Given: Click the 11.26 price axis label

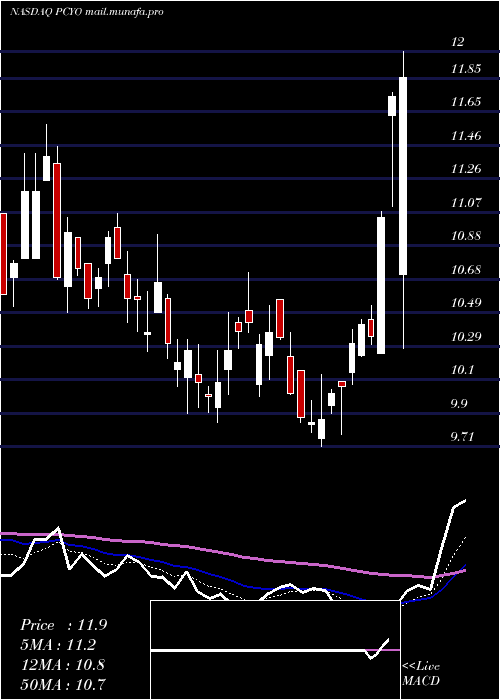Looking at the screenshot, I should [466, 169].
